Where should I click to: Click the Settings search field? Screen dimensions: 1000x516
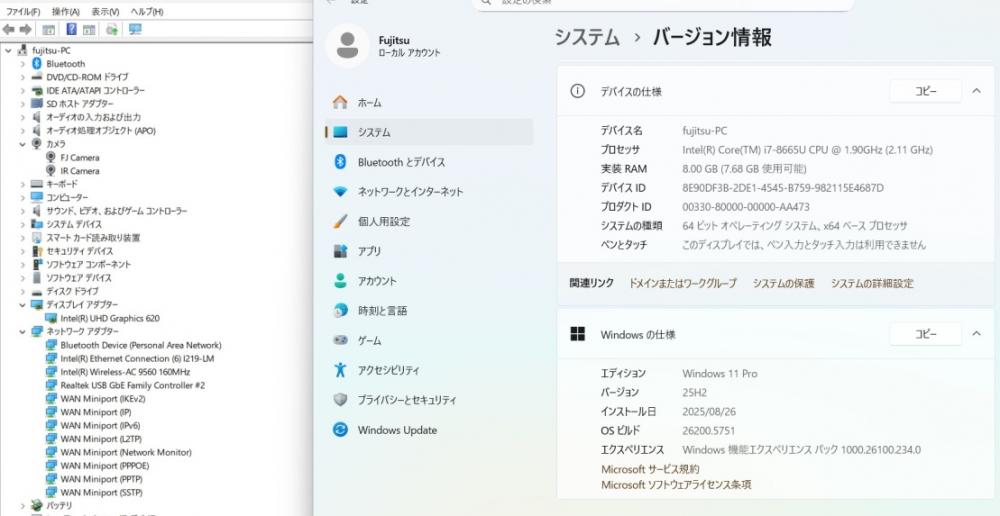pyautogui.click(x=663, y=3)
